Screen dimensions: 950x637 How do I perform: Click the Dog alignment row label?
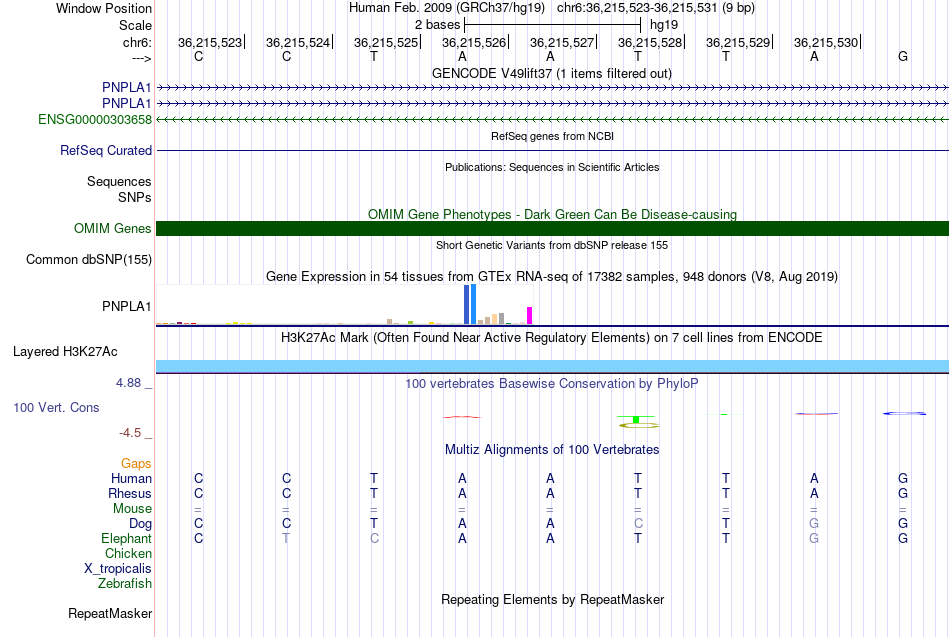click(140, 524)
